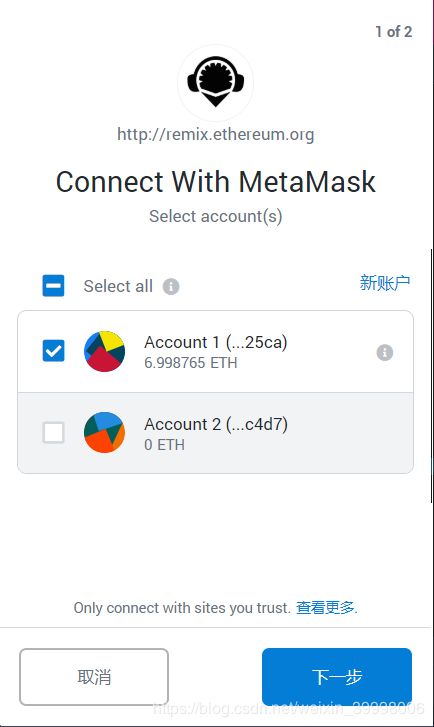This screenshot has height=727, width=434.
Task: Click Account 1 colorful avatar
Action: (x=104, y=351)
